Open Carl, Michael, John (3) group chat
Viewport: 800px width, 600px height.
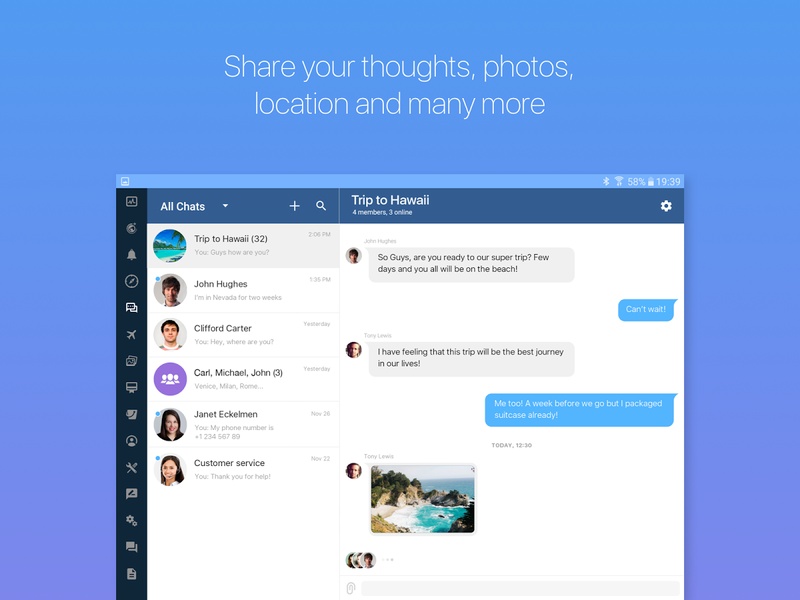pyautogui.click(x=243, y=379)
